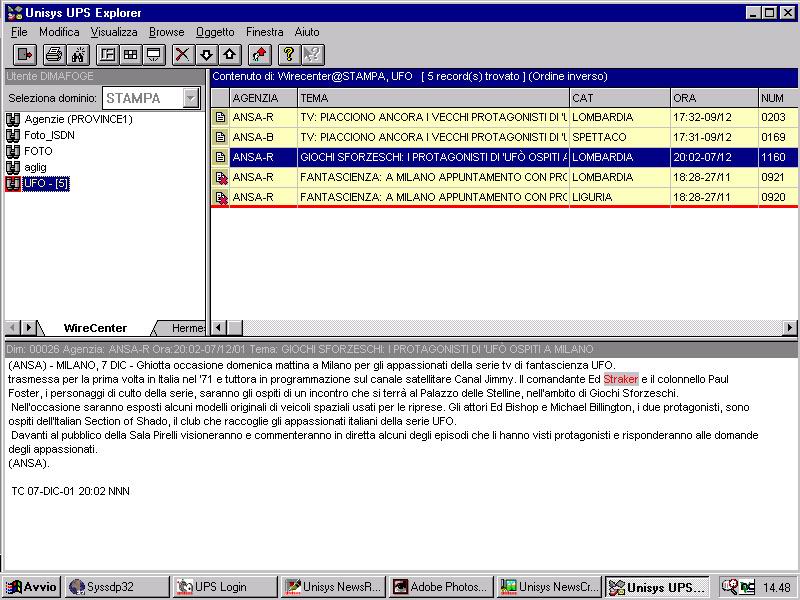Screen dimensions: 800x600
Task: Click document icon of record 0169
Action: (220, 137)
